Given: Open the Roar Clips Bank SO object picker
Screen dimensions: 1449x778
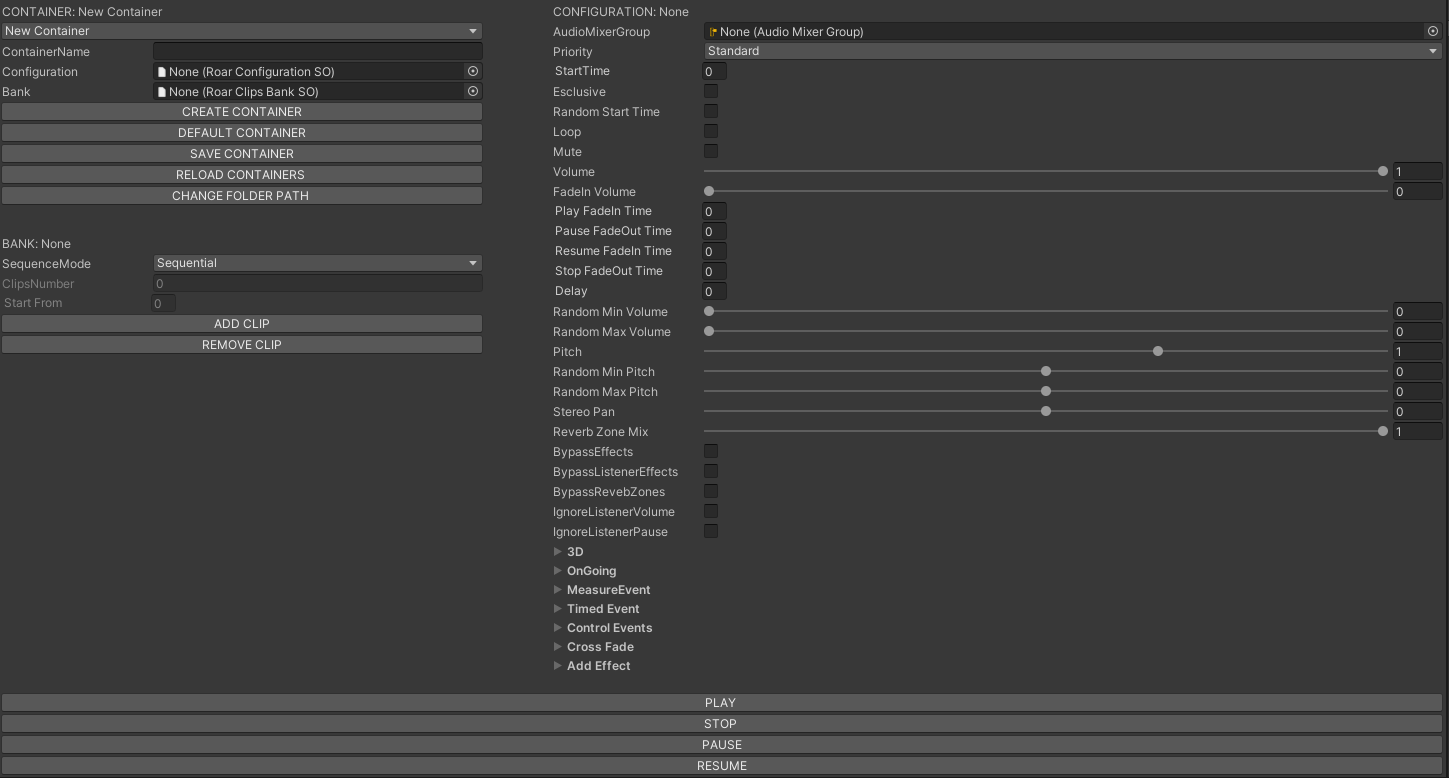Looking at the screenshot, I should coord(473,91).
